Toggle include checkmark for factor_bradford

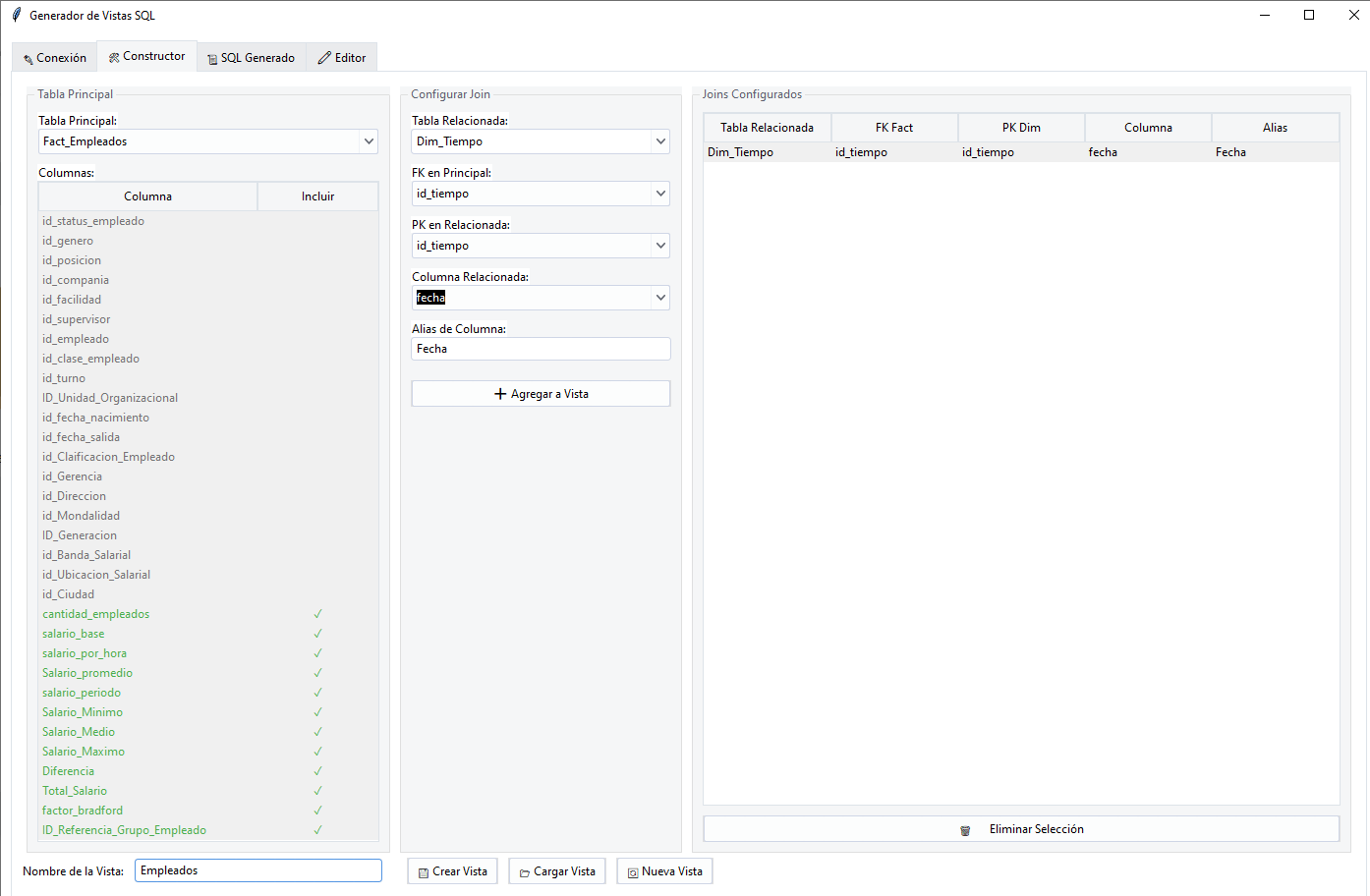click(317, 811)
